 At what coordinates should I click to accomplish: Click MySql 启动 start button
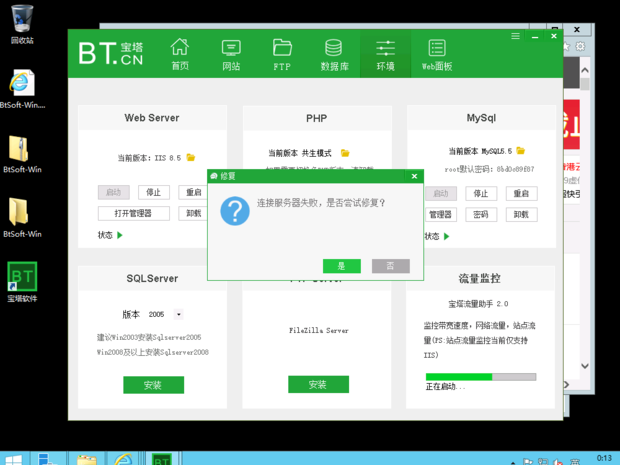(440, 193)
